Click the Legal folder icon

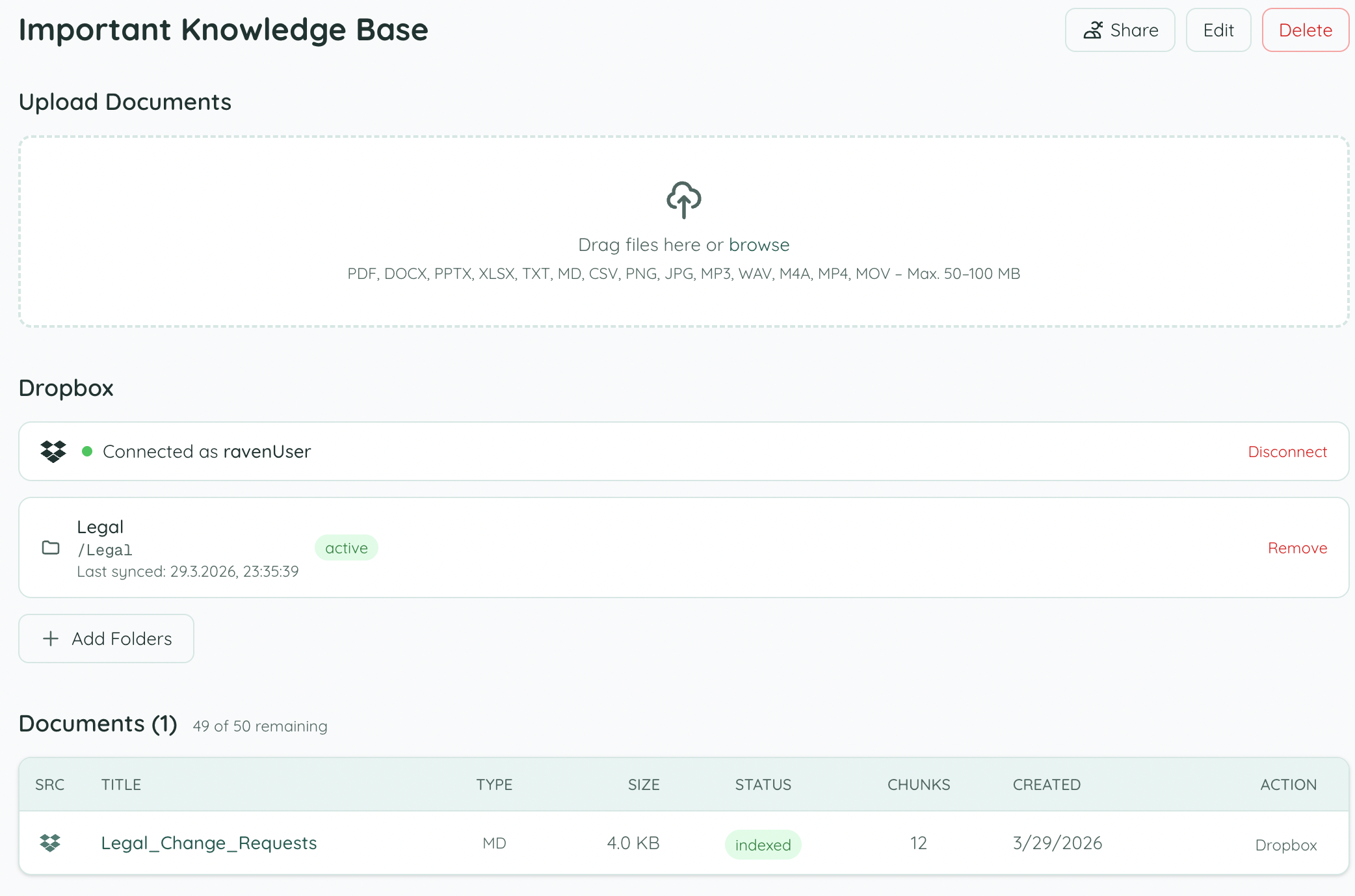point(51,547)
